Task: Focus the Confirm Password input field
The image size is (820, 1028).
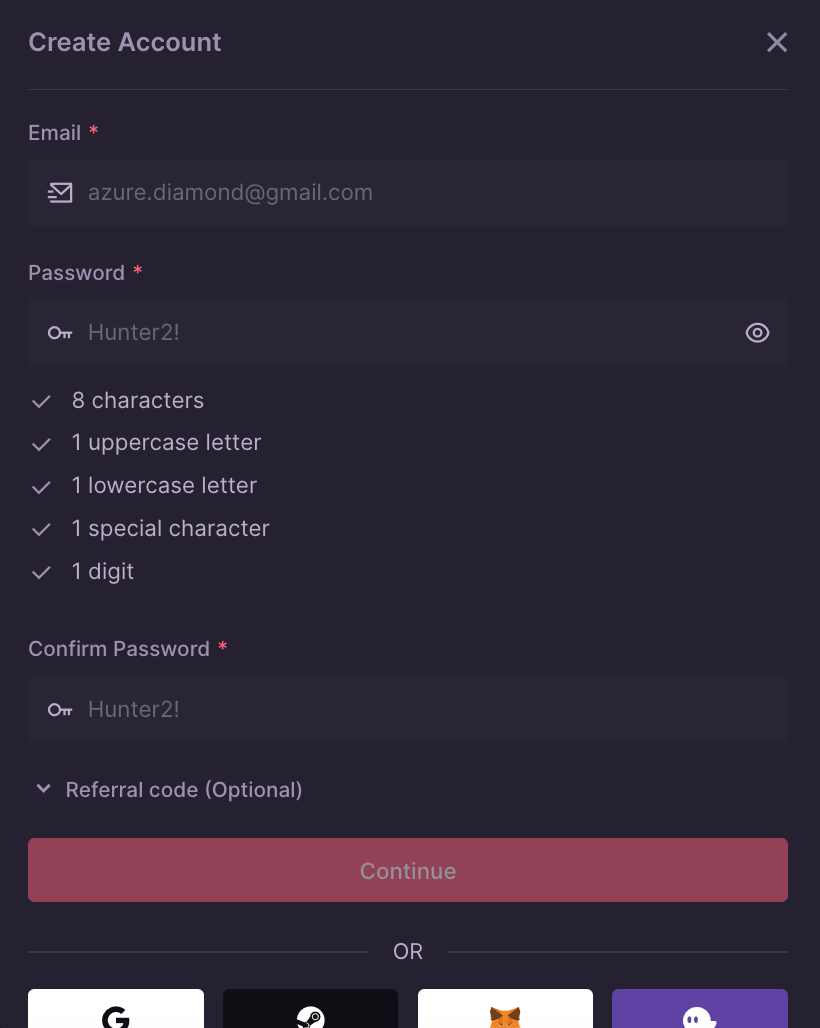Action: point(420,709)
